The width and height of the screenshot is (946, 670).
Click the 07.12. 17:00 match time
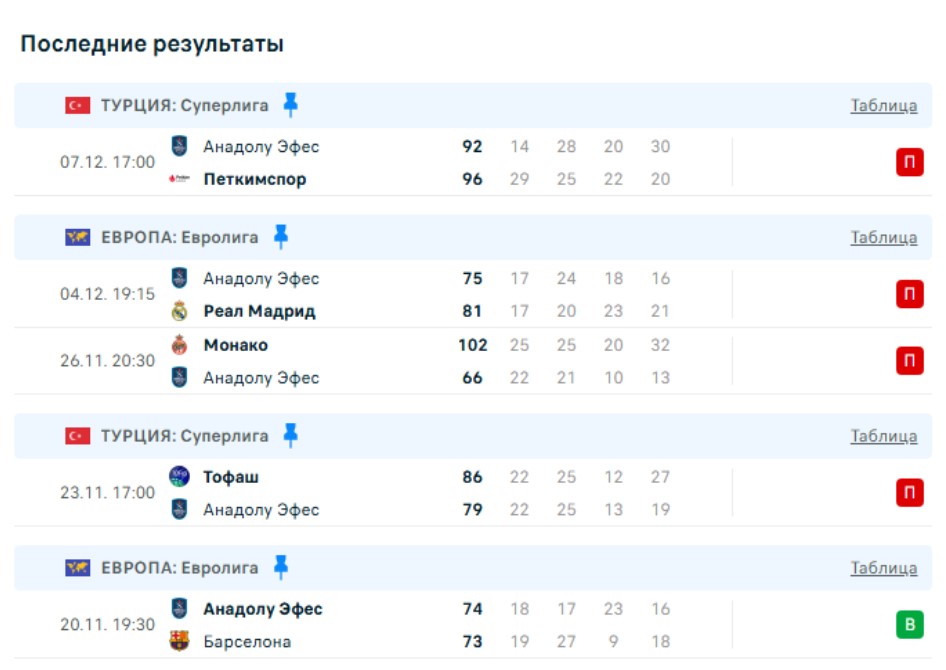[x=108, y=162]
